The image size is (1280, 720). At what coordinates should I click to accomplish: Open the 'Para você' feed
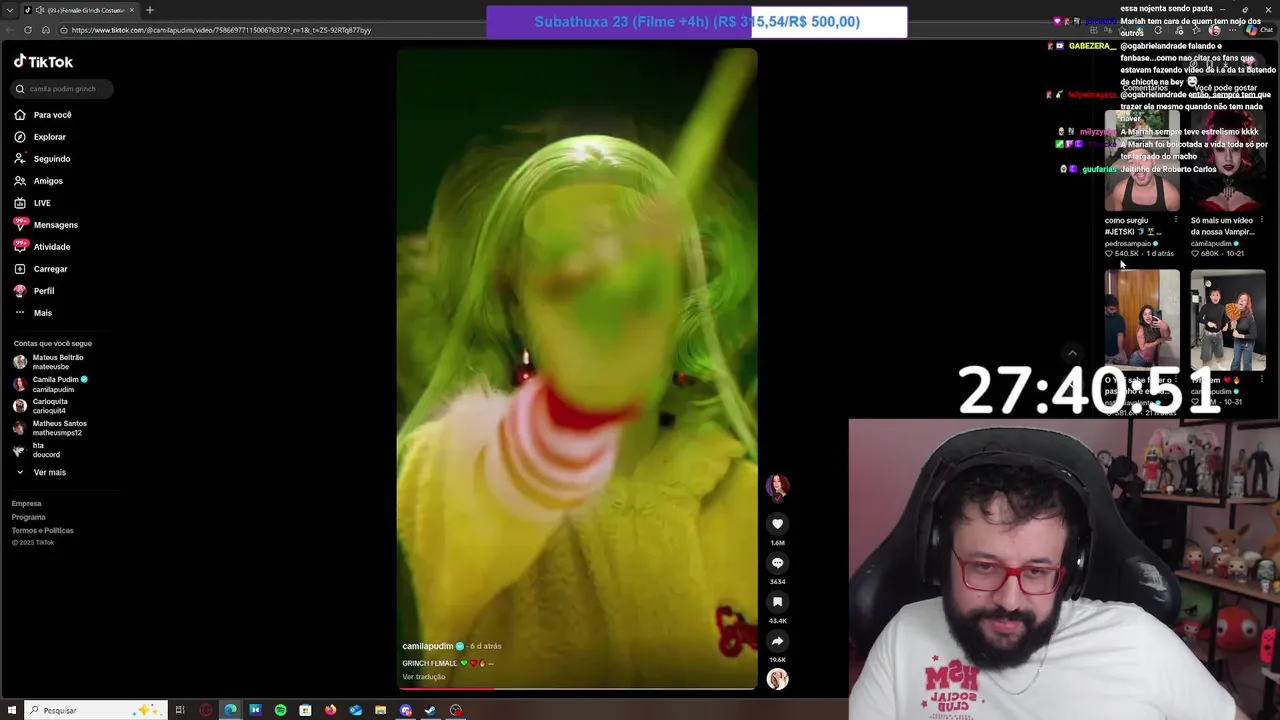[x=43, y=115]
